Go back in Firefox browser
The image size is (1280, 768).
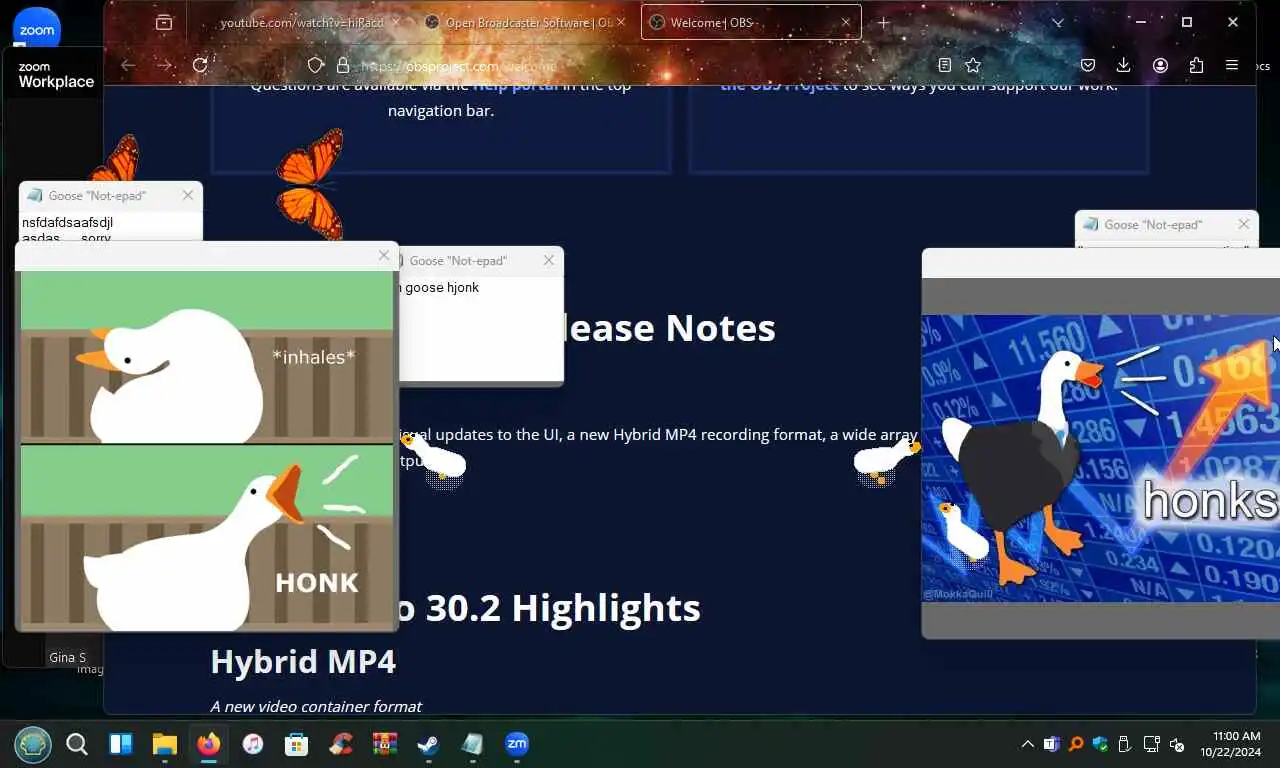(128, 65)
